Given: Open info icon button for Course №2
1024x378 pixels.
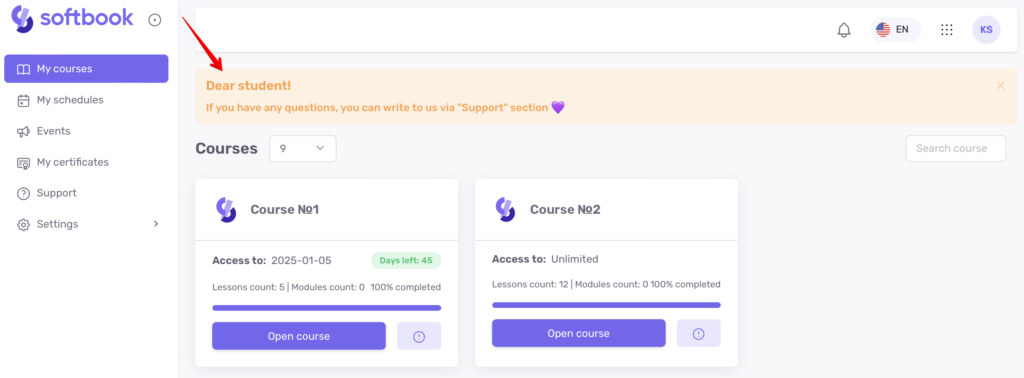Looking at the screenshot, I should tap(699, 334).
